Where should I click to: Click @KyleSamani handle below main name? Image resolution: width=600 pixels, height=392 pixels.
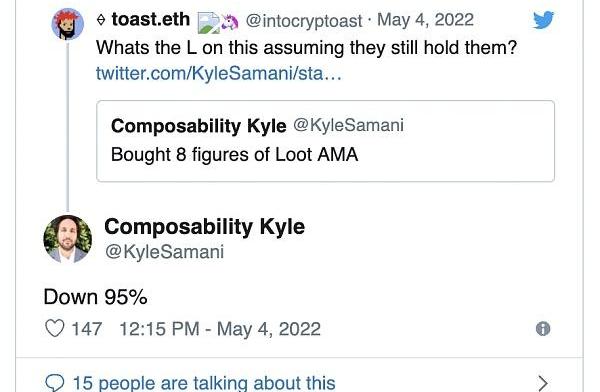(x=165, y=252)
